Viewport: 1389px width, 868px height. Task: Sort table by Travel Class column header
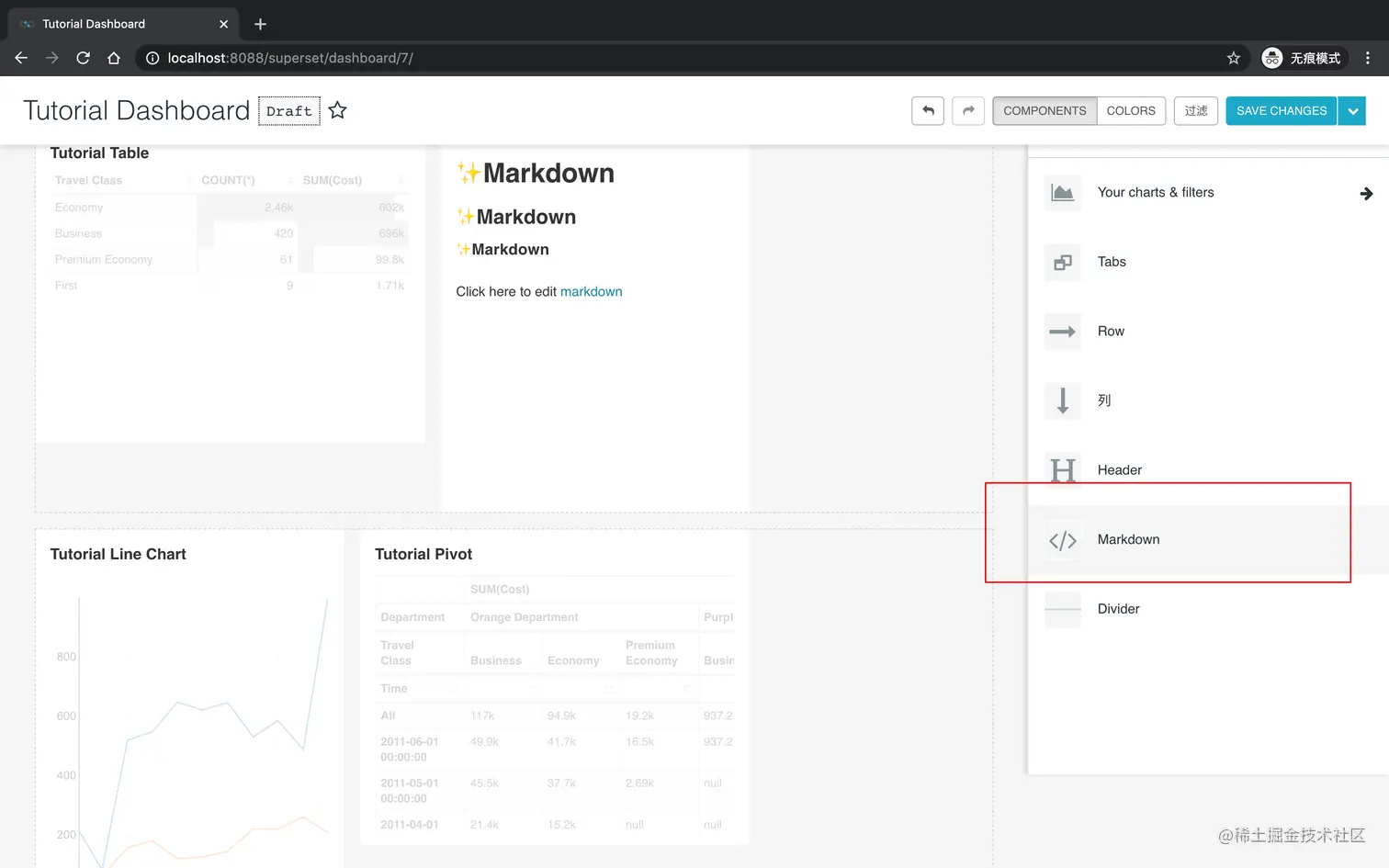pos(88,180)
